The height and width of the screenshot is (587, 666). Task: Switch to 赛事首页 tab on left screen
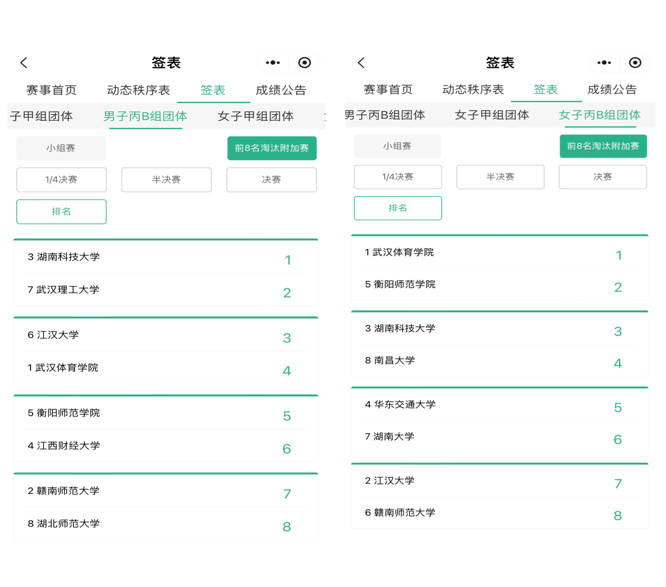51,90
